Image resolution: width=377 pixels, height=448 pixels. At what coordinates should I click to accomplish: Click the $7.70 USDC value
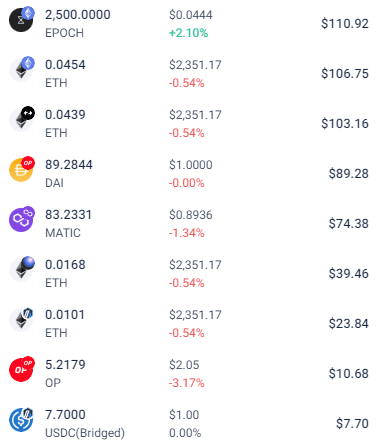(352, 424)
